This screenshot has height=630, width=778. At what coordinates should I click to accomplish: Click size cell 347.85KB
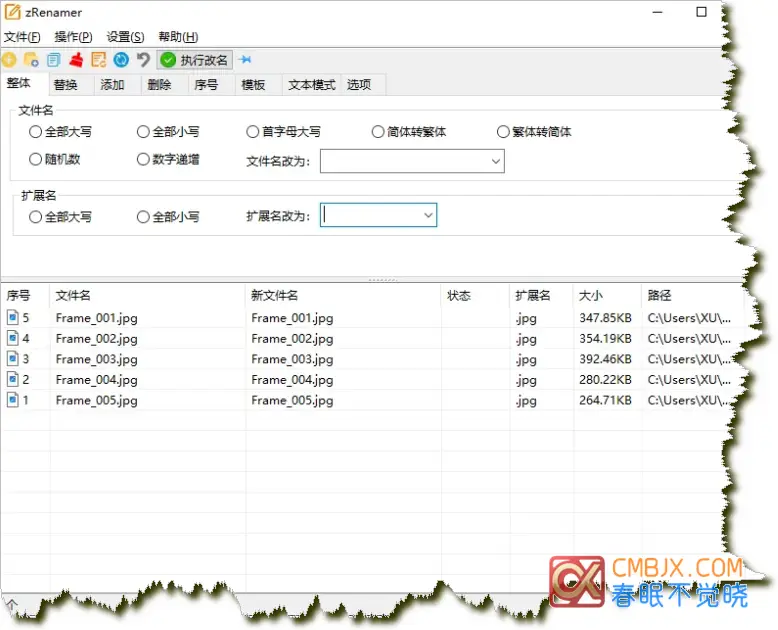point(605,317)
